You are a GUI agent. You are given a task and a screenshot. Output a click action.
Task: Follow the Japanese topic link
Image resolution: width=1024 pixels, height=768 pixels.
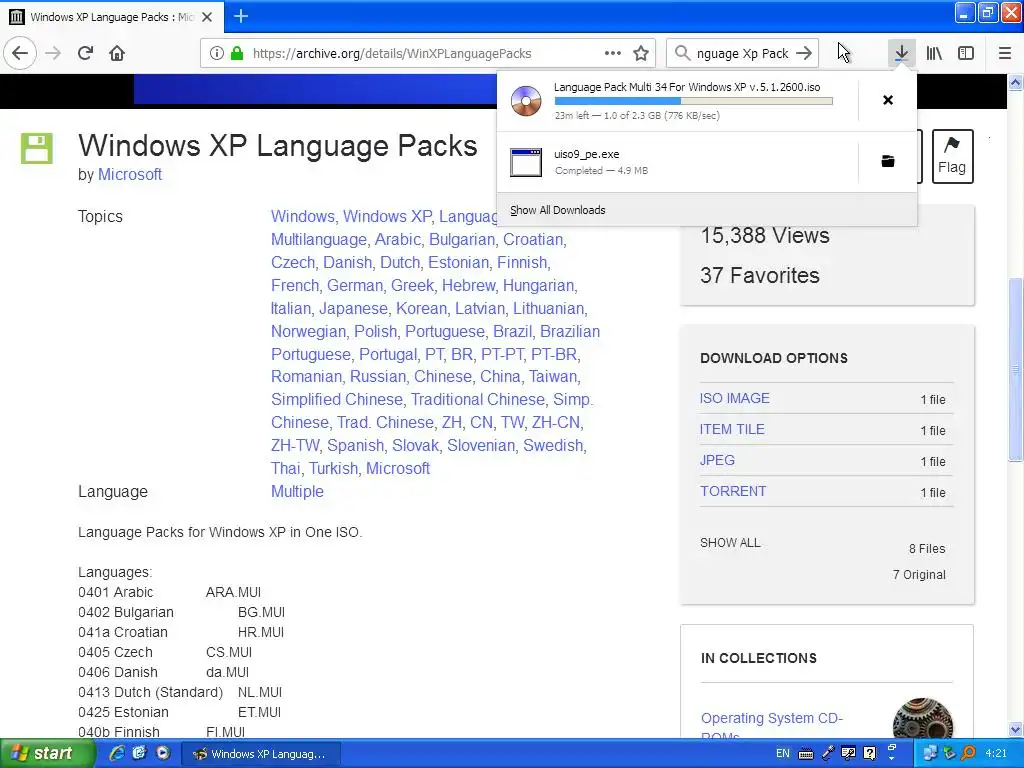pyautogui.click(x=353, y=308)
